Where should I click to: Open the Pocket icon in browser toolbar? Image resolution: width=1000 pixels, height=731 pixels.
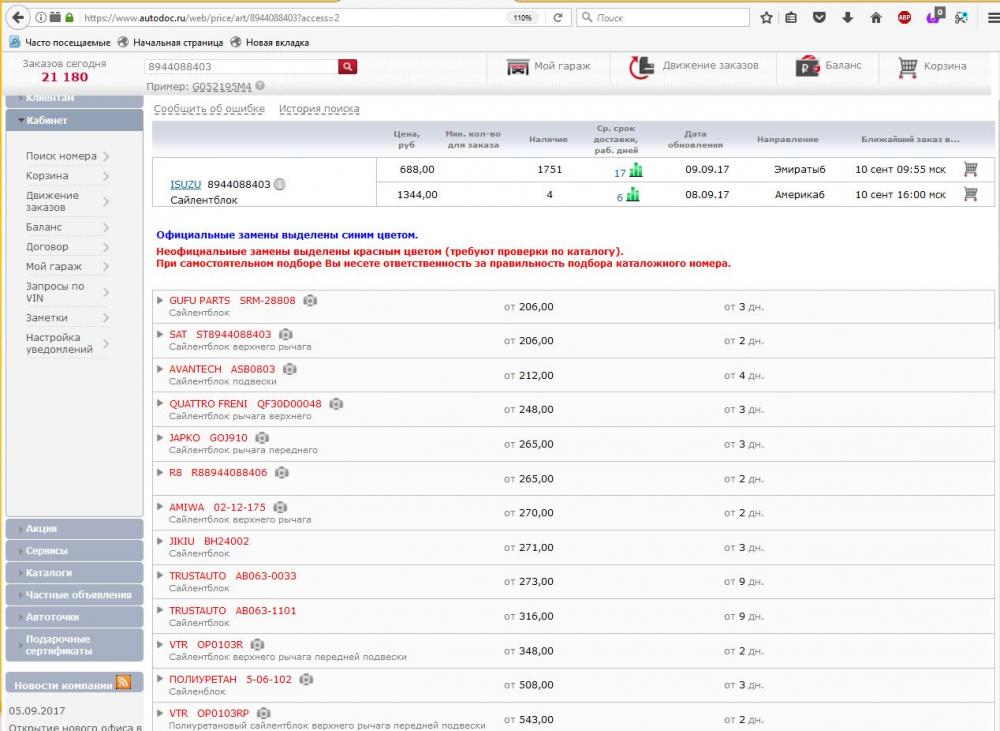[820, 18]
